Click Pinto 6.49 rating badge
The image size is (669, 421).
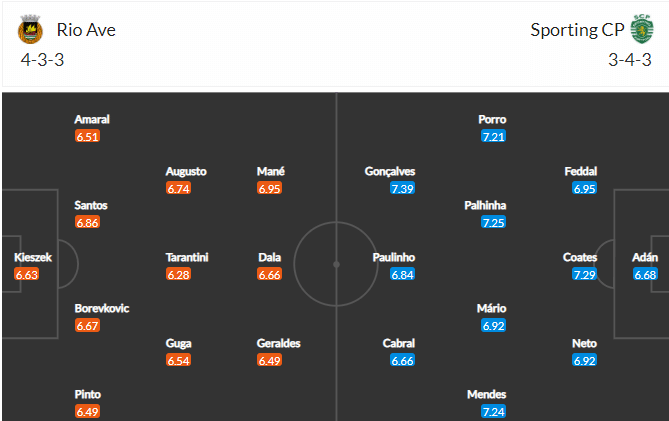tap(87, 412)
